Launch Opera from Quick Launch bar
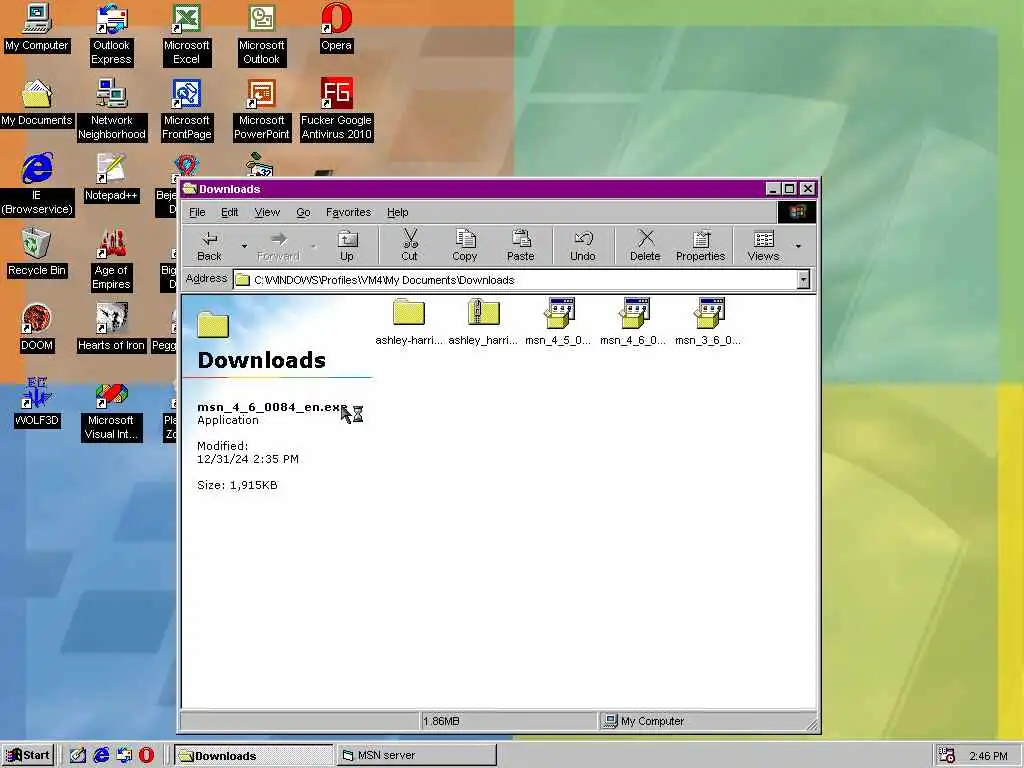1024x768 pixels. pos(146,756)
